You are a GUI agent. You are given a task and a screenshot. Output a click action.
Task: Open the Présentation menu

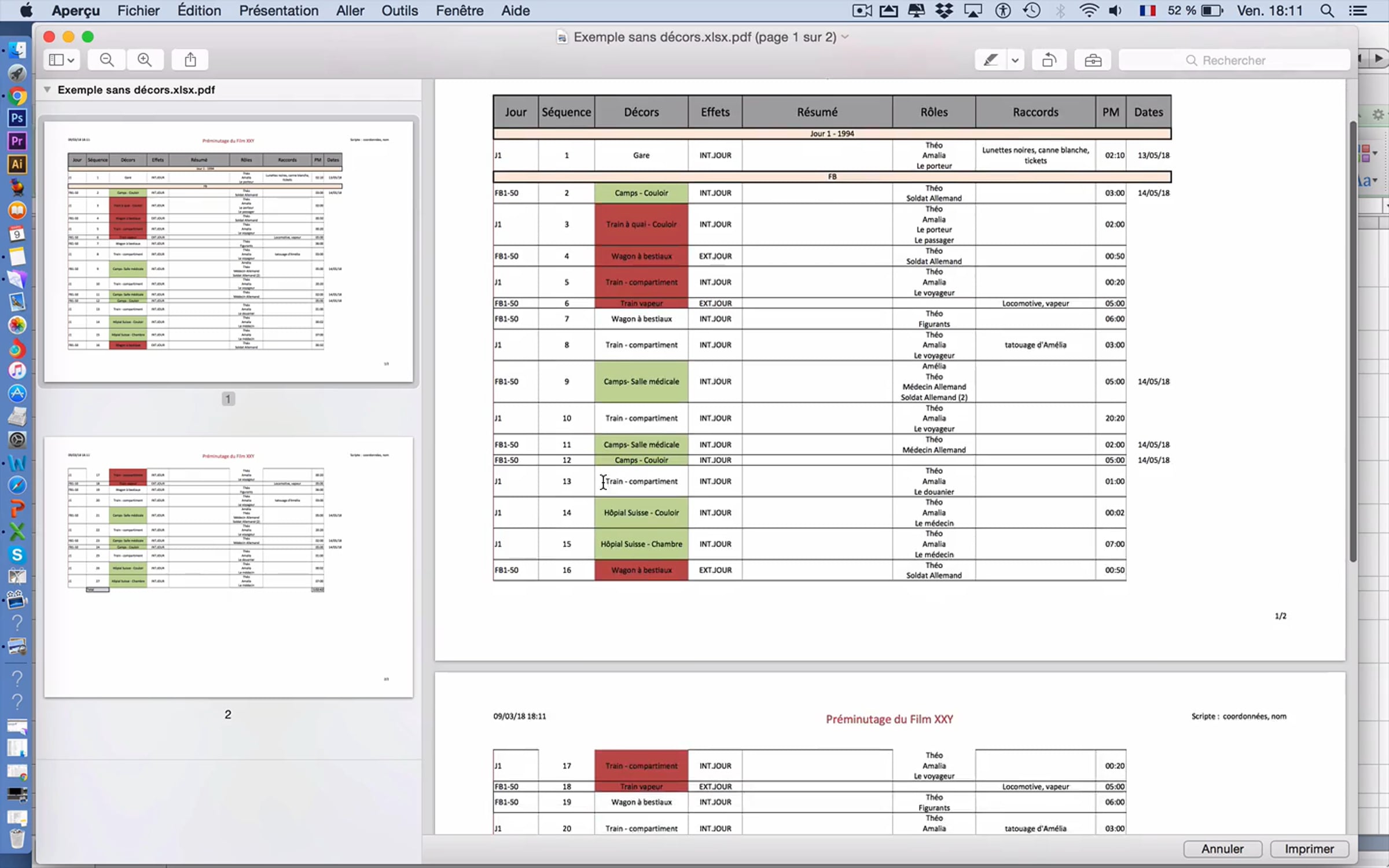tap(278, 10)
